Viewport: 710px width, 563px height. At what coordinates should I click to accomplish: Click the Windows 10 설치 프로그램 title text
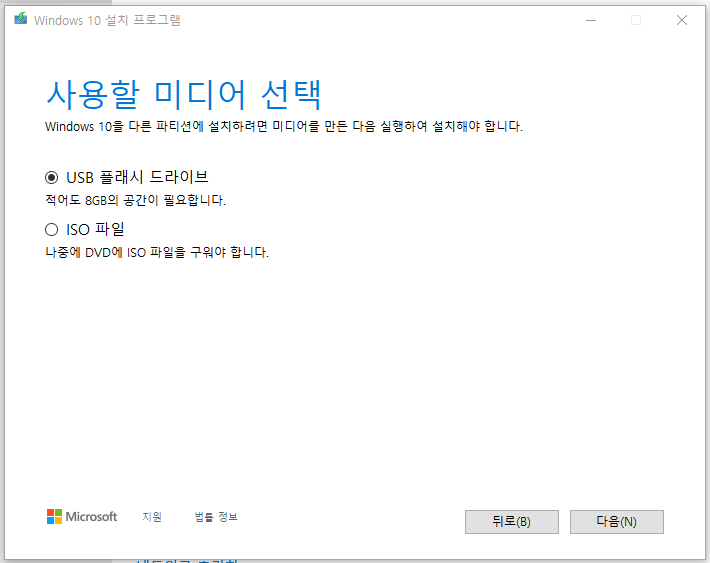[107, 20]
